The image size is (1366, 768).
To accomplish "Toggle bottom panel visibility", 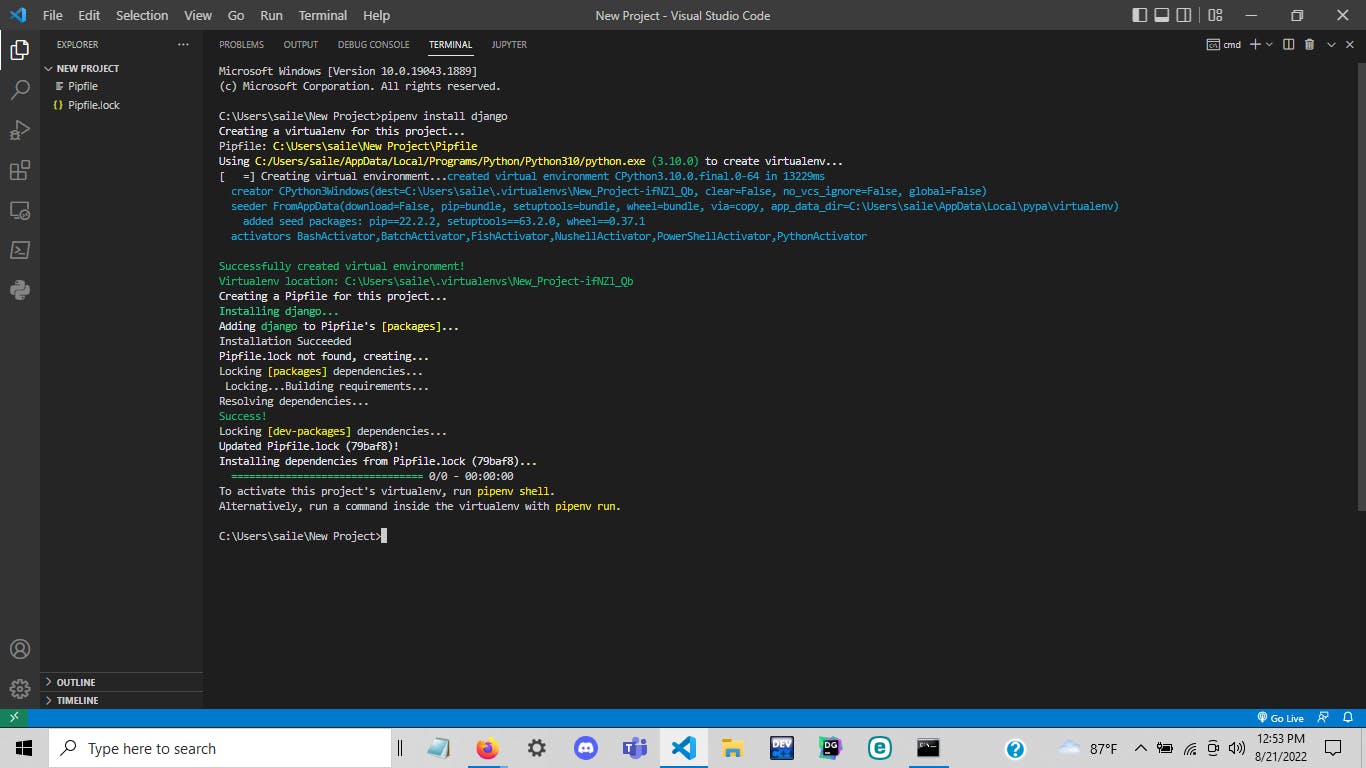I will [x=1162, y=15].
